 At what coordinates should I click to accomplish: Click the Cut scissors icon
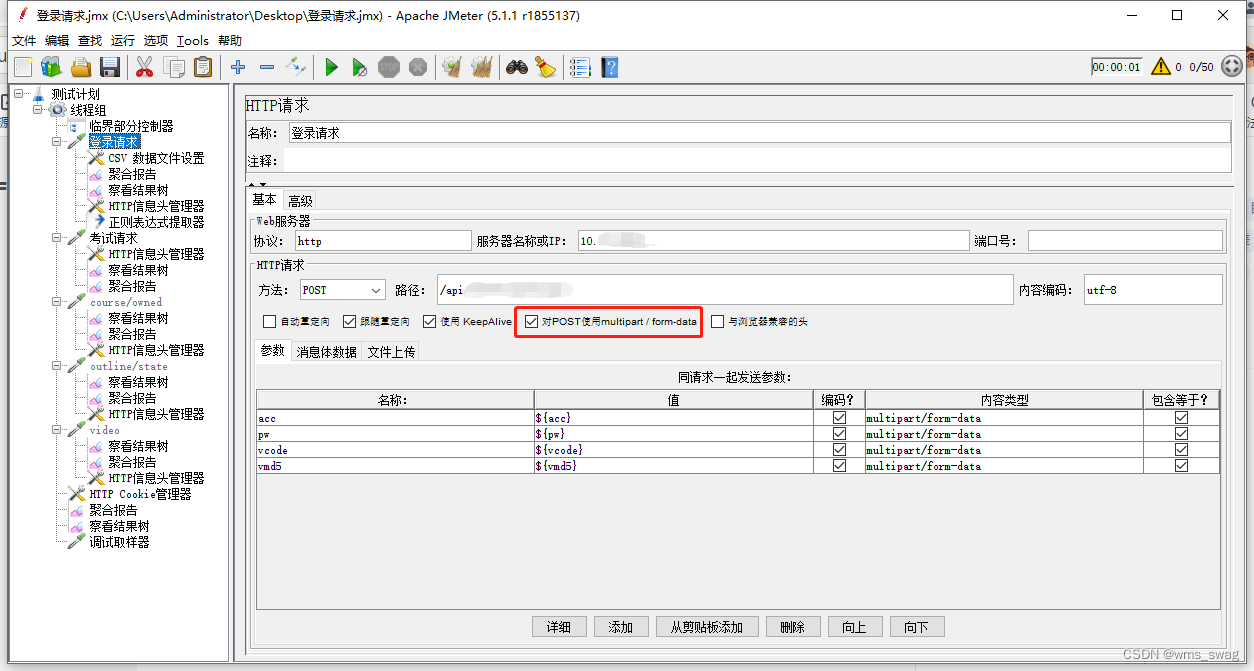point(144,67)
